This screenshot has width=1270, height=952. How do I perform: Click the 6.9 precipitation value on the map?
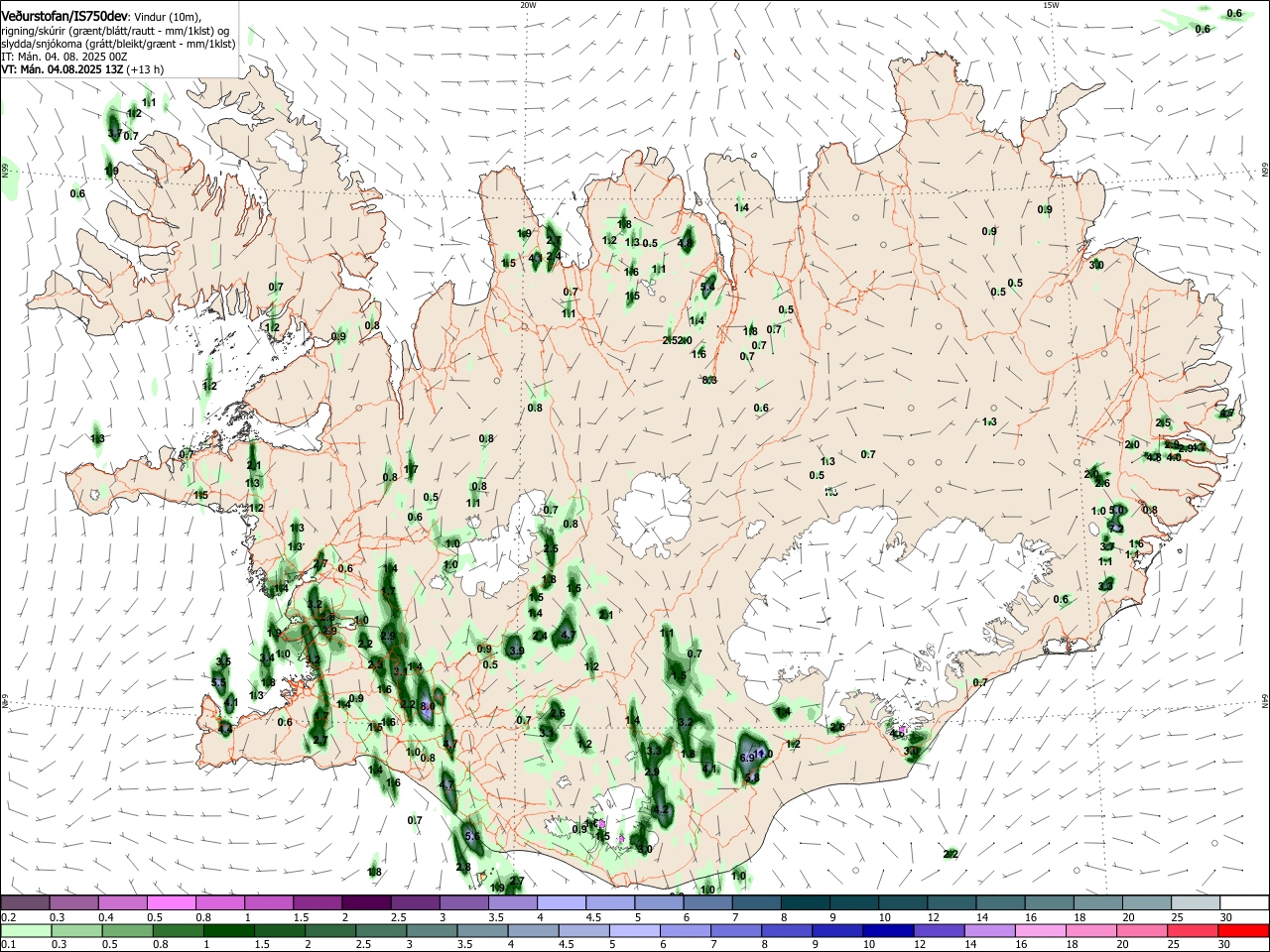coord(747,757)
